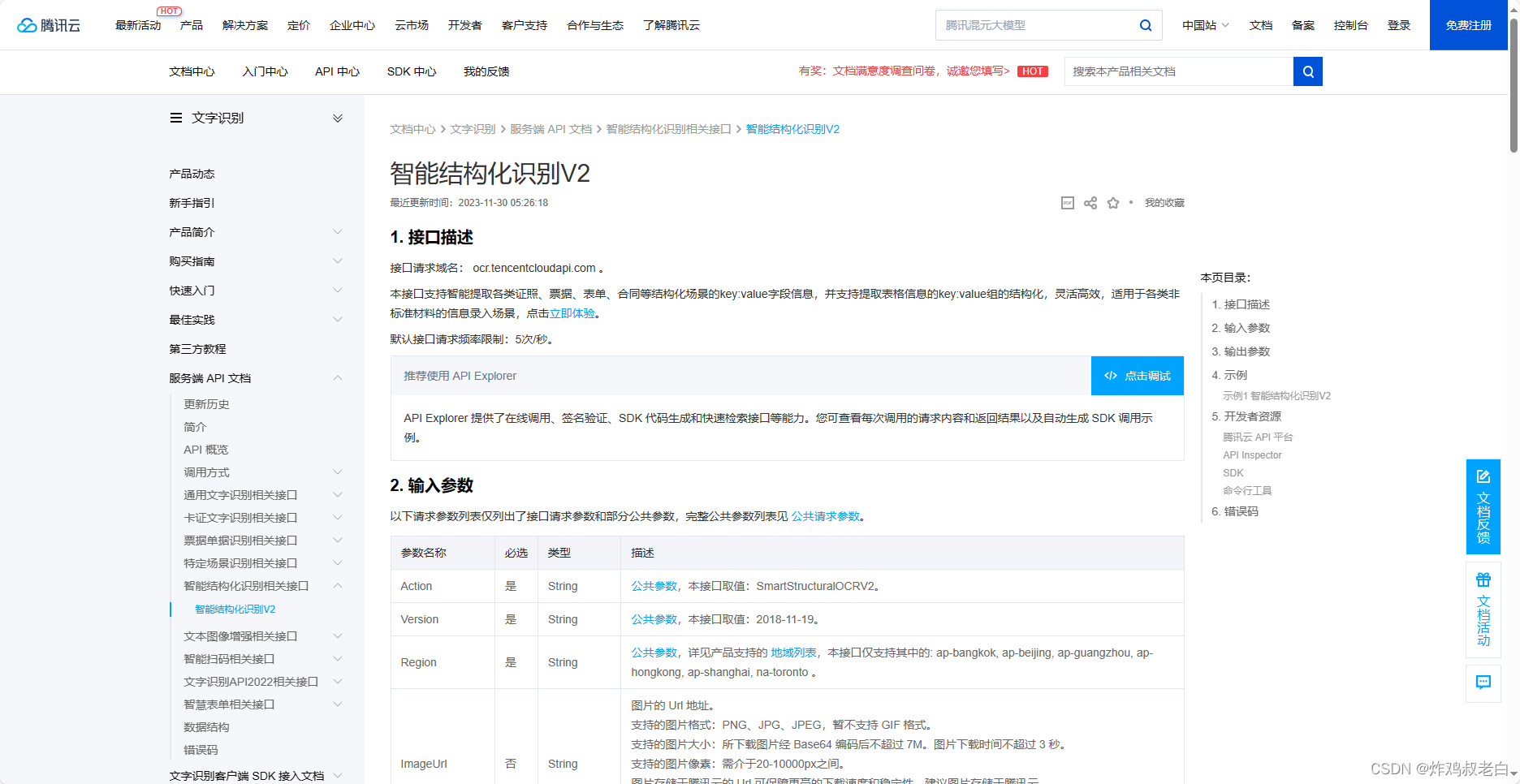The width and height of the screenshot is (1520, 784).
Task: Expand the 文字识别 product dropdown chevron
Action: pyautogui.click(x=338, y=118)
